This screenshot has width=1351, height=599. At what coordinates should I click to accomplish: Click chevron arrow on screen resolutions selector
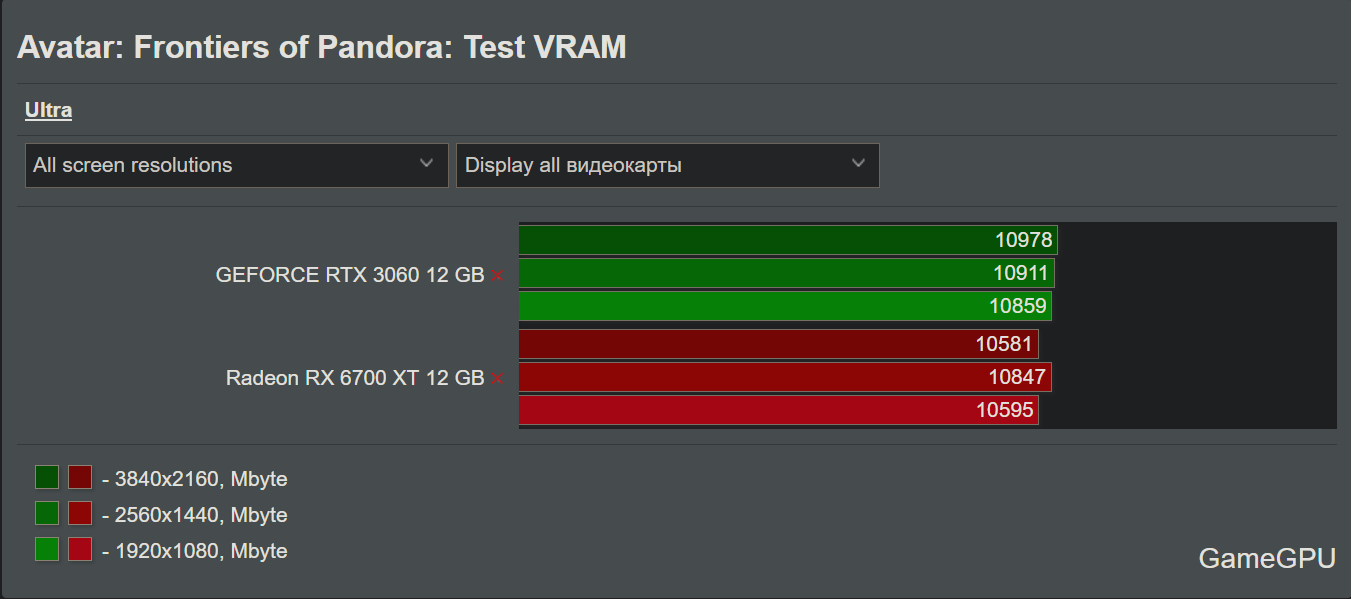click(427, 163)
